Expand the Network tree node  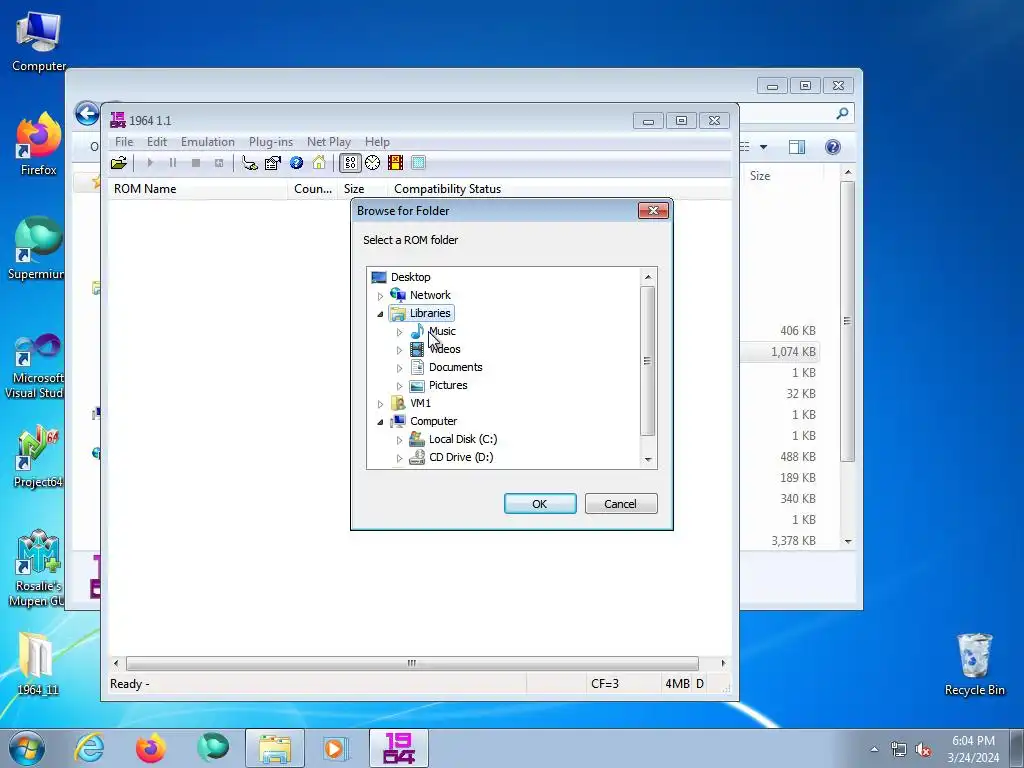pos(381,296)
